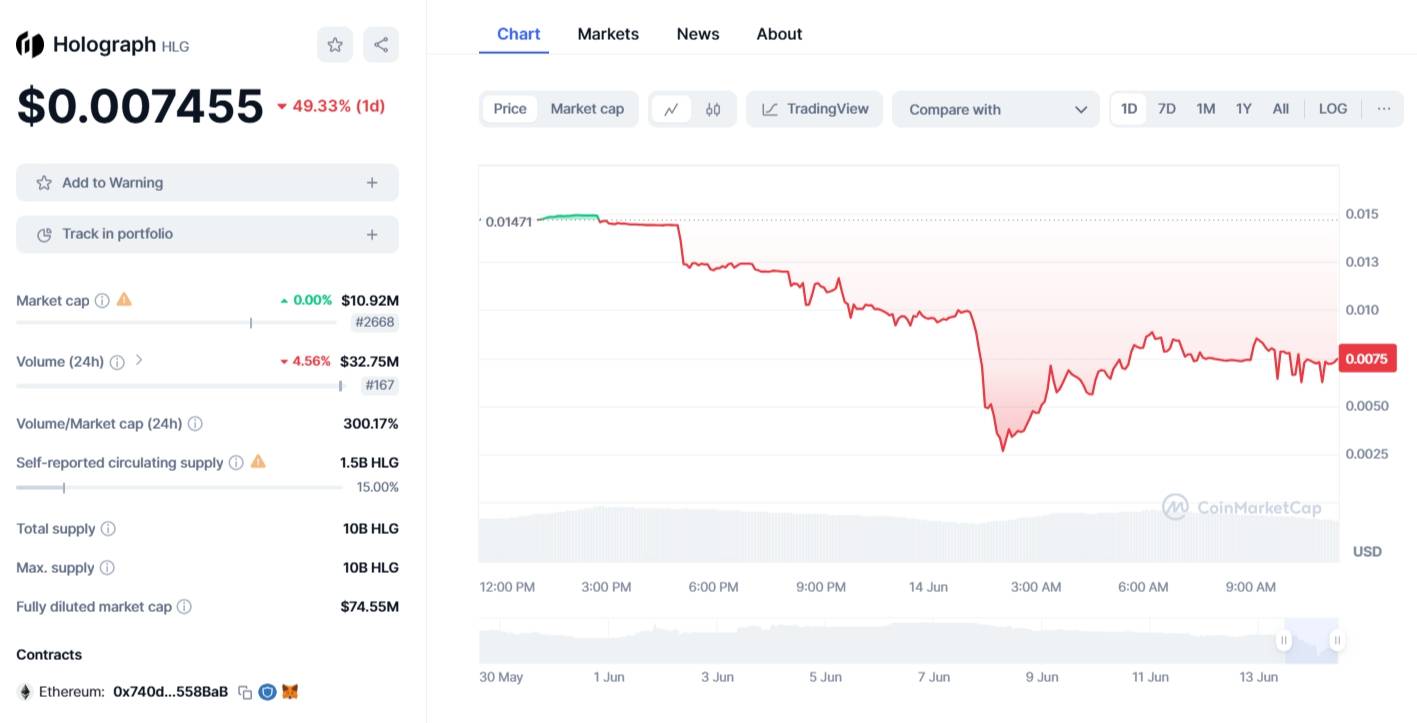
Task: Click the $10.92M market cap value
Action: tap(370, 300)
